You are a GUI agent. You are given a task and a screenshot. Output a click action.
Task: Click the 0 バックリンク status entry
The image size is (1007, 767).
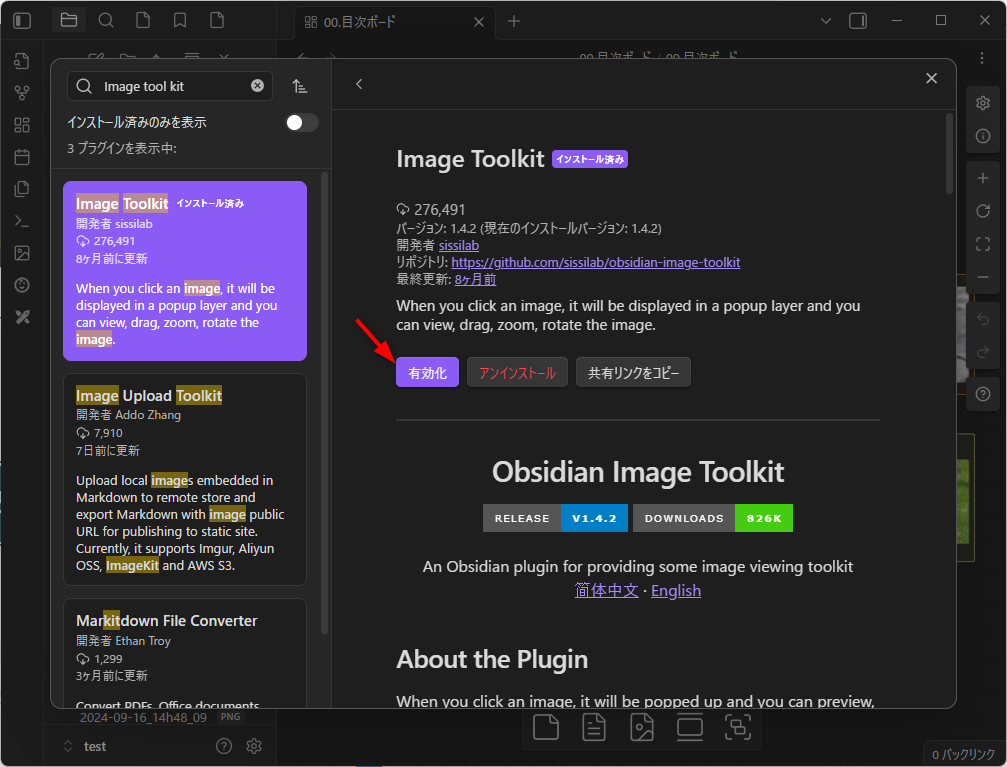point(963,755)
